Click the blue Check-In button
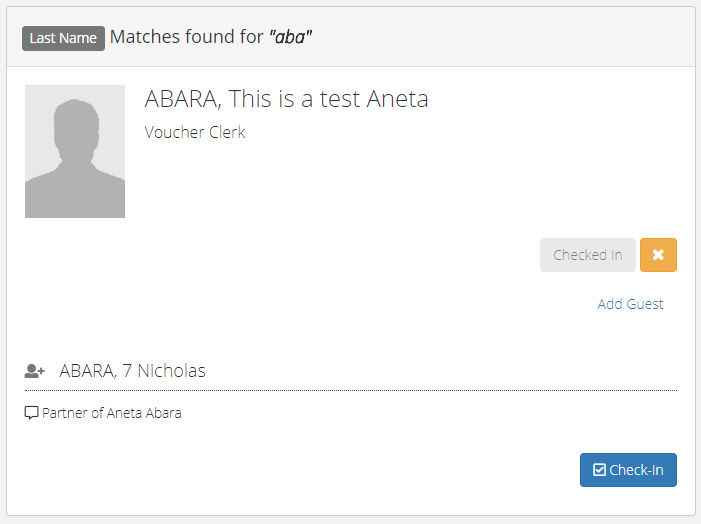The height and width of the screenshot is (524, 701). [628, 470]
